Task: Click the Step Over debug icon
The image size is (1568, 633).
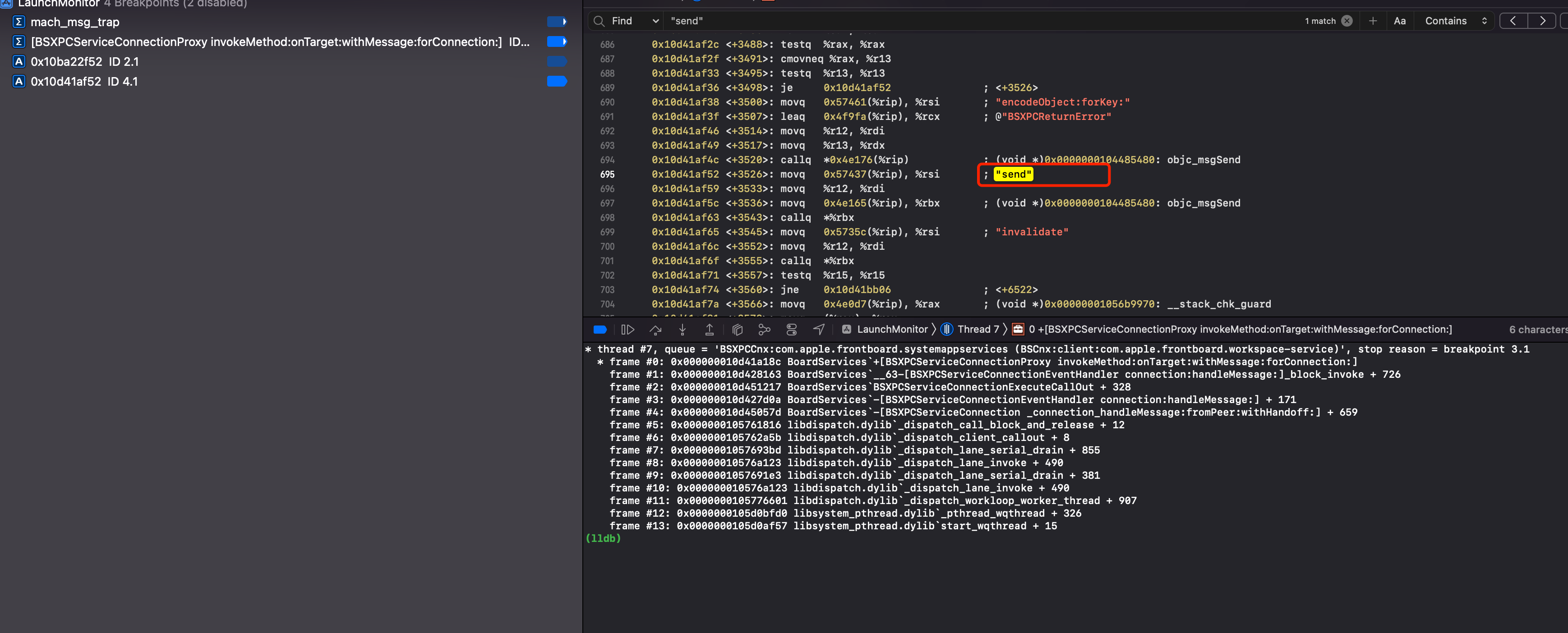Action: (655, 329)
